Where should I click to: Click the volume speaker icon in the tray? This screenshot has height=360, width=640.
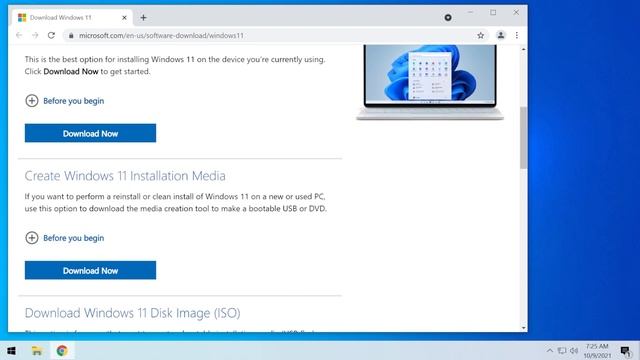[574, 351]
